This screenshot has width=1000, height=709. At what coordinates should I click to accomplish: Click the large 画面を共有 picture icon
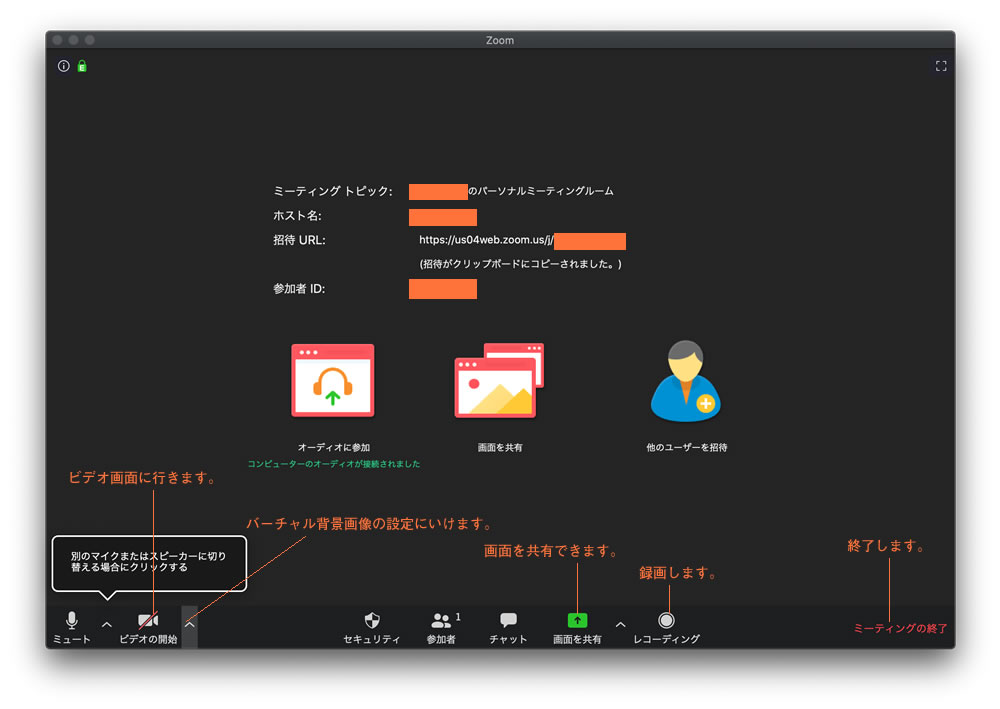[x=499, y=381]
